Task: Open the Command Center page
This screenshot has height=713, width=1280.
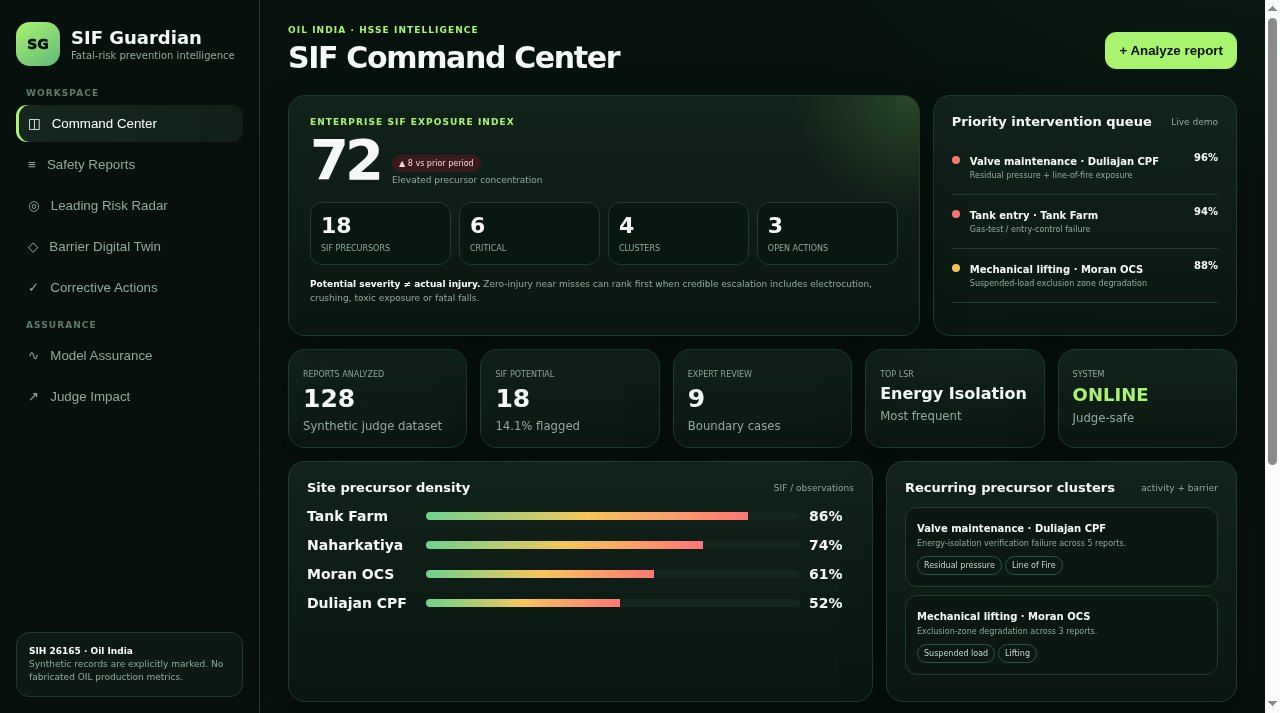Action: point(129,124)
